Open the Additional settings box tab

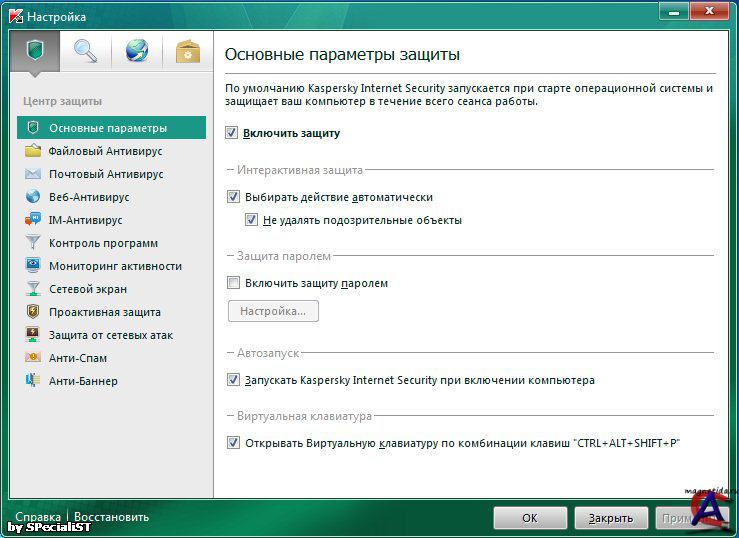click(x=188, y=51)
